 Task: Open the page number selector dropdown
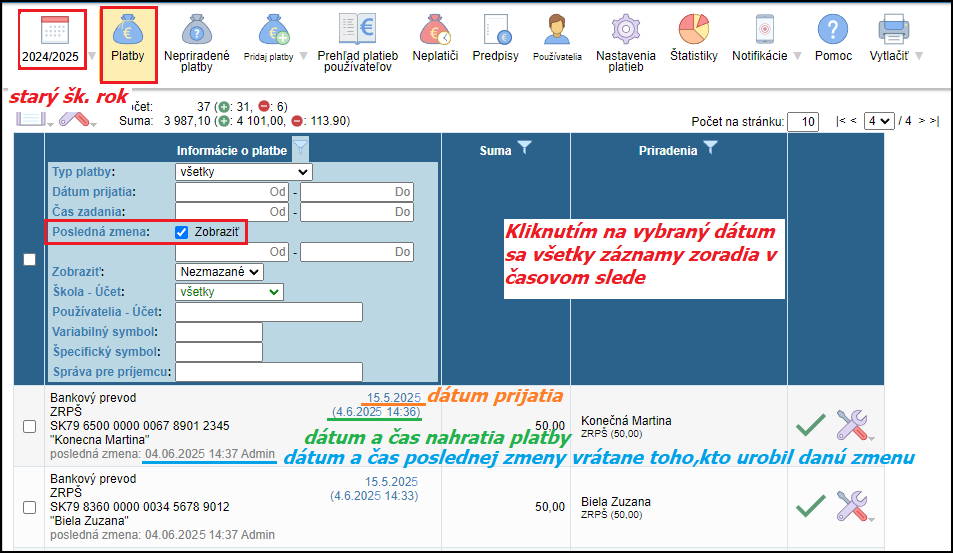coord(879,121)
